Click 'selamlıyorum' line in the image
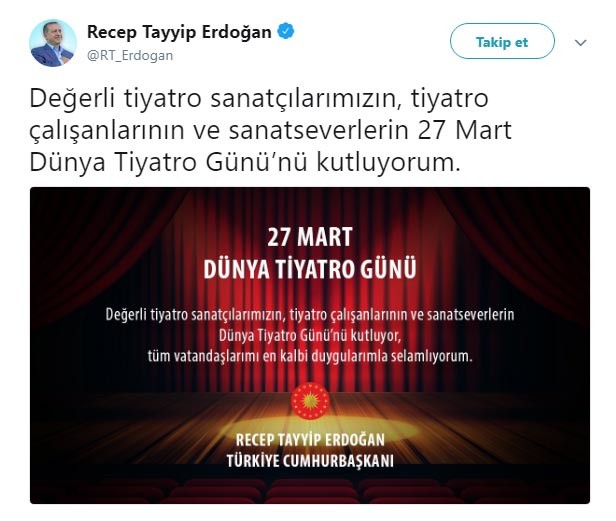The height and width of the screenshot is (521, 616). [x=310, y=356]
